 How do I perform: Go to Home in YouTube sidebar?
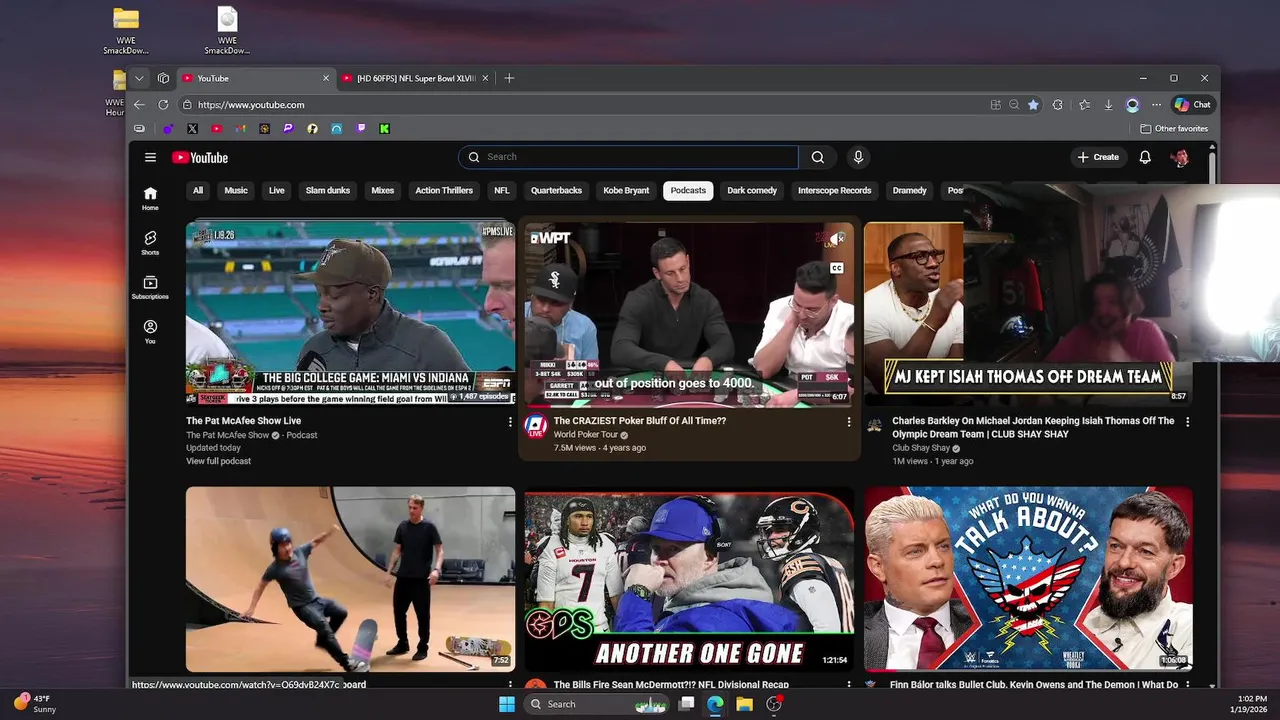(150, 198)
